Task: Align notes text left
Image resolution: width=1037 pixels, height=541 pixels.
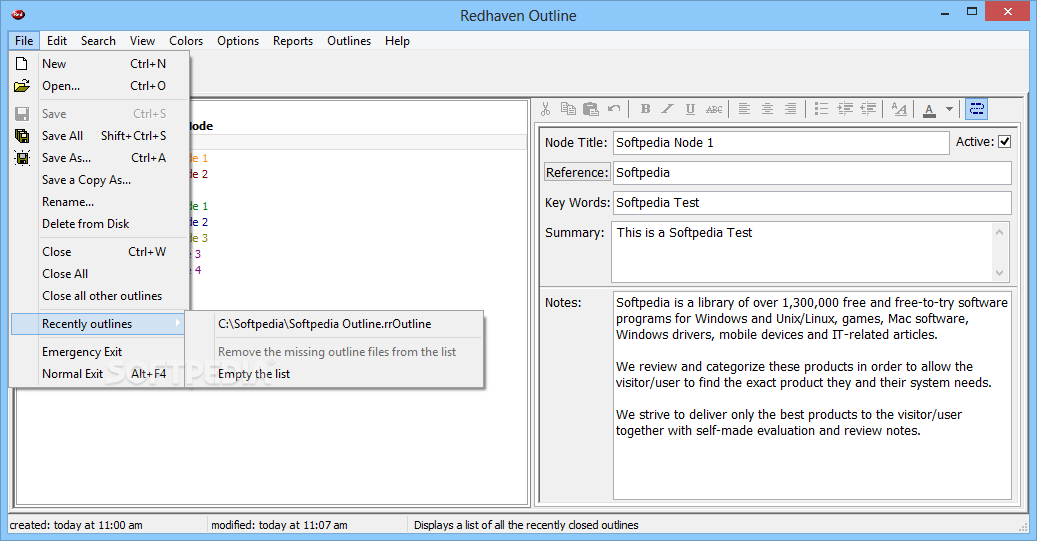Action: point(744,109)
